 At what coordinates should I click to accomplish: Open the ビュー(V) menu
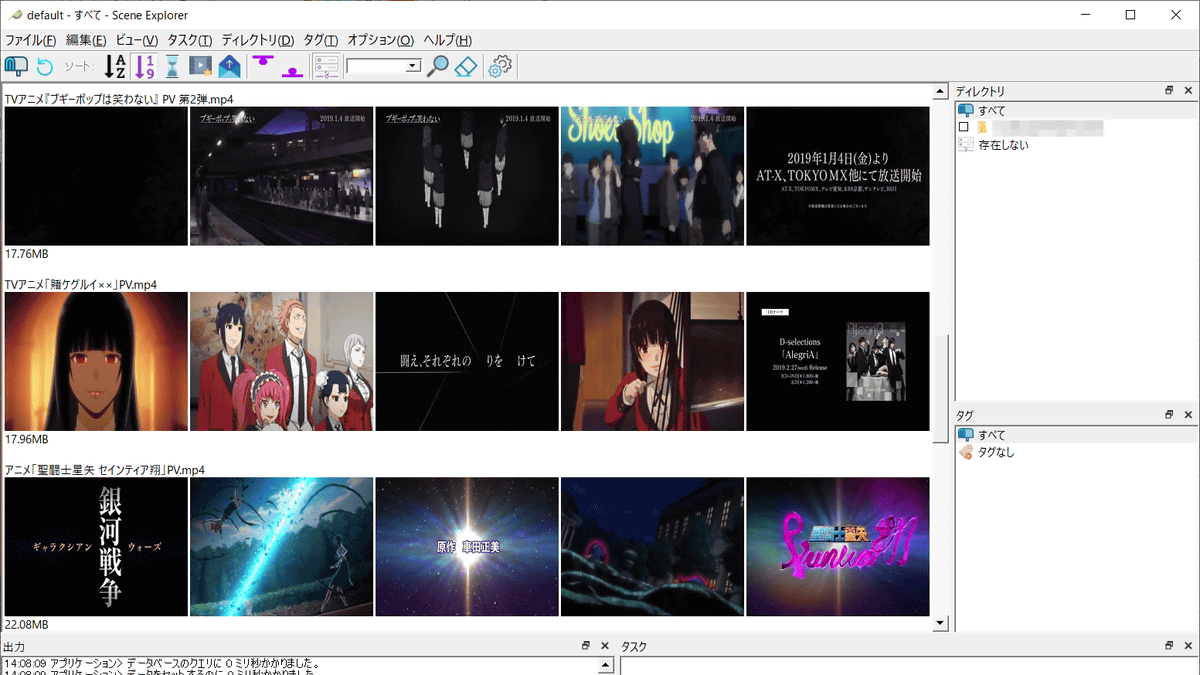pos(137,40)
